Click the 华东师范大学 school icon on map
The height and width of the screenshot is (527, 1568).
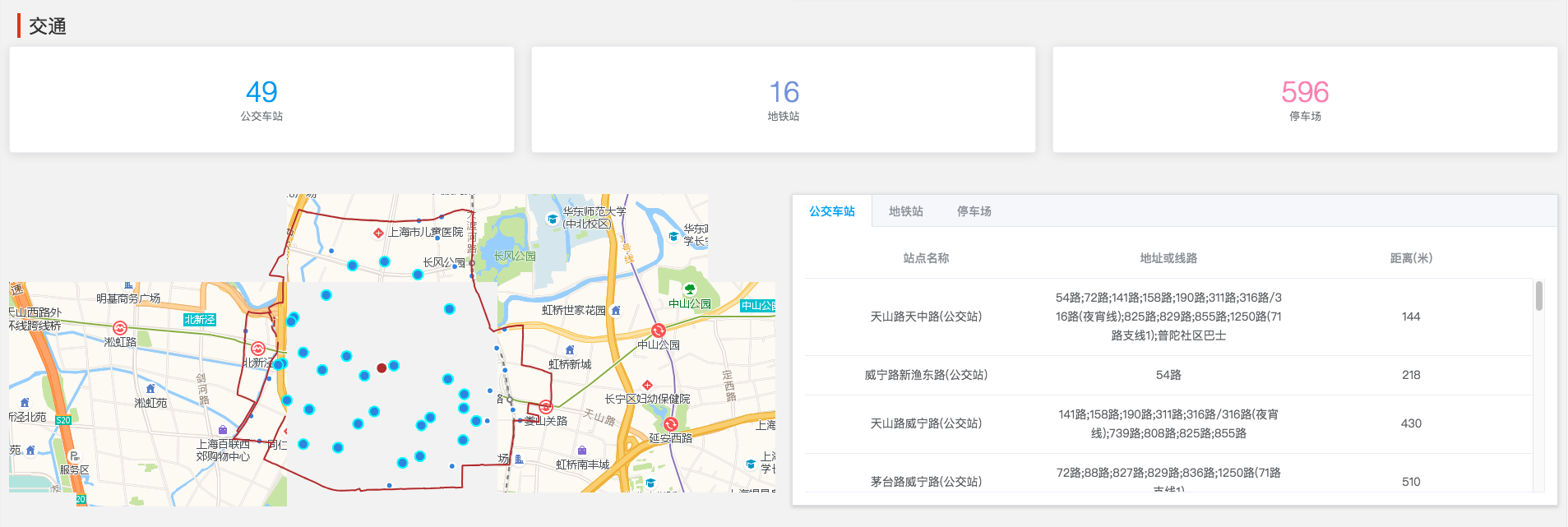click(553, 219)
